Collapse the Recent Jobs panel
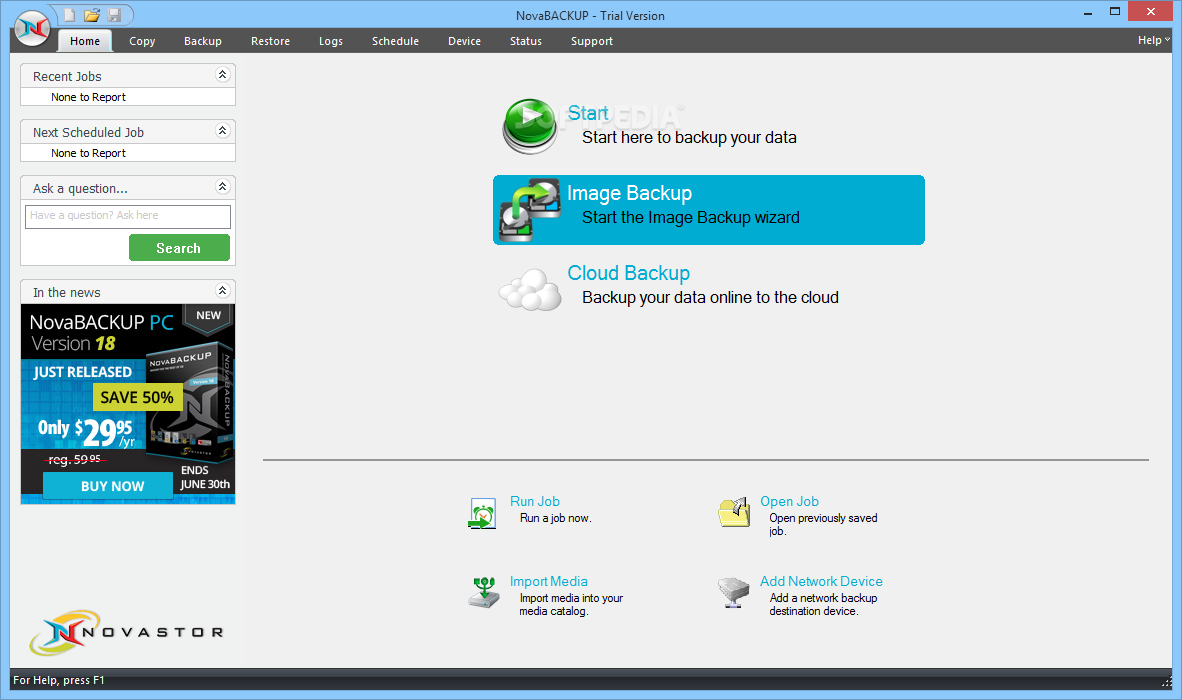This screenshot has height=700, width=1182. point(222,75)
